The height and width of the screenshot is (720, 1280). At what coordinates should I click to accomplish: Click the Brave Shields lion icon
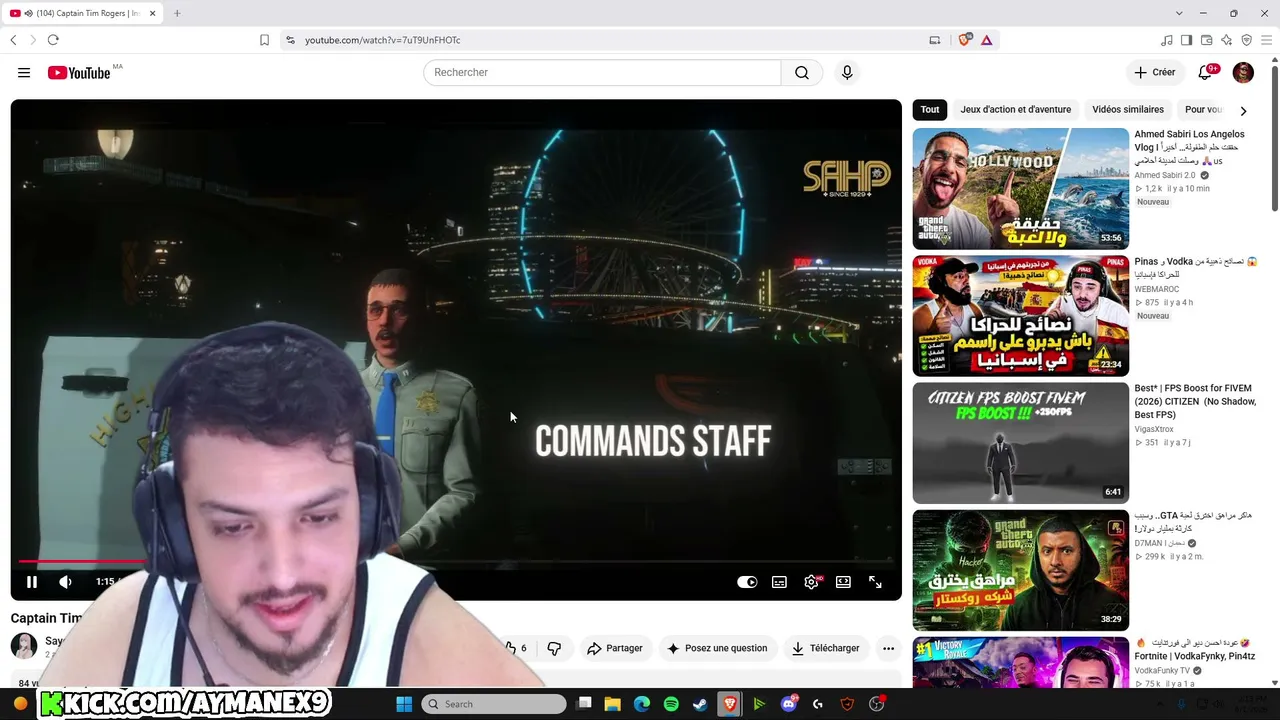[x=964, y=40]
